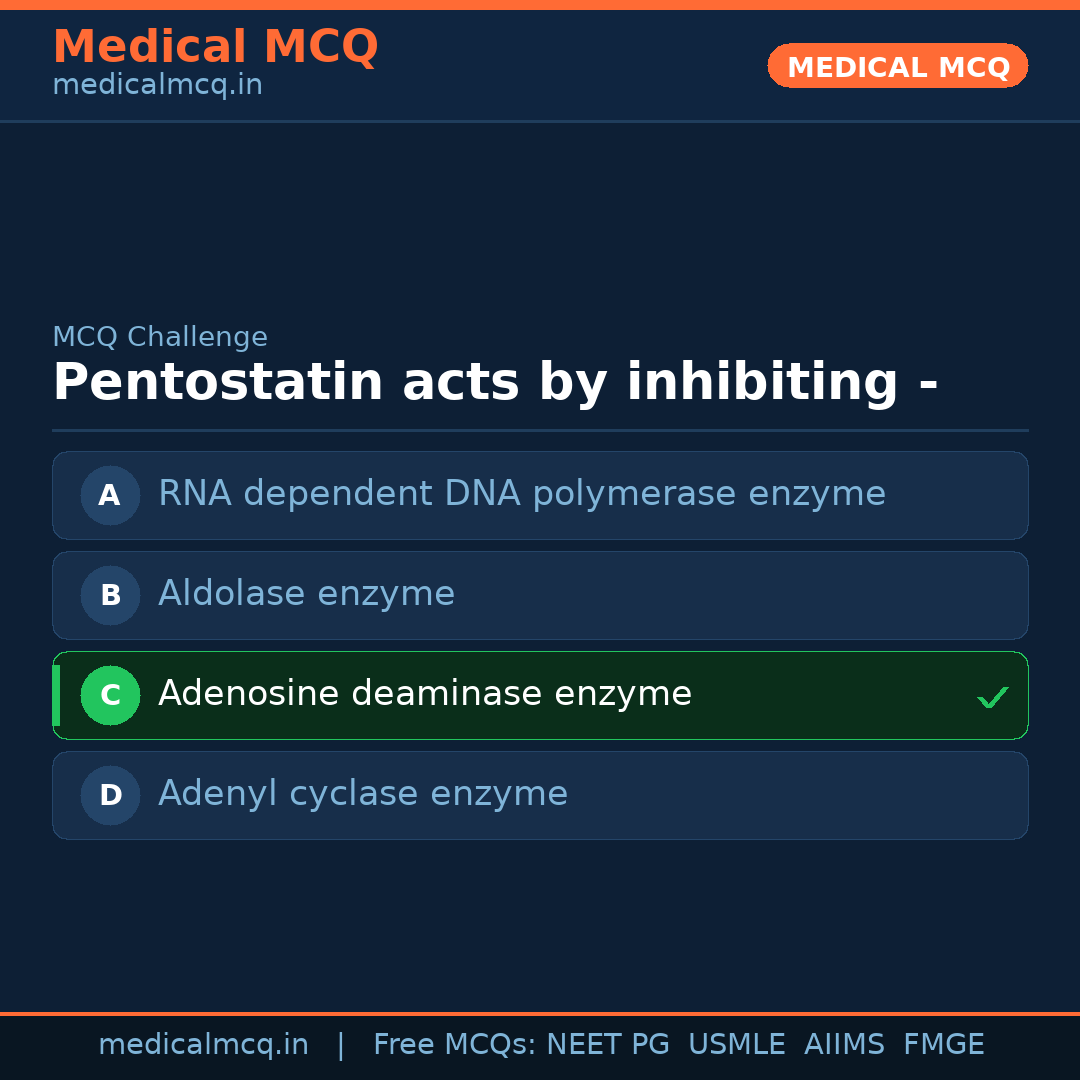Click the letter B option circle
This screenshot has height=1080, width=1080.
110,595
